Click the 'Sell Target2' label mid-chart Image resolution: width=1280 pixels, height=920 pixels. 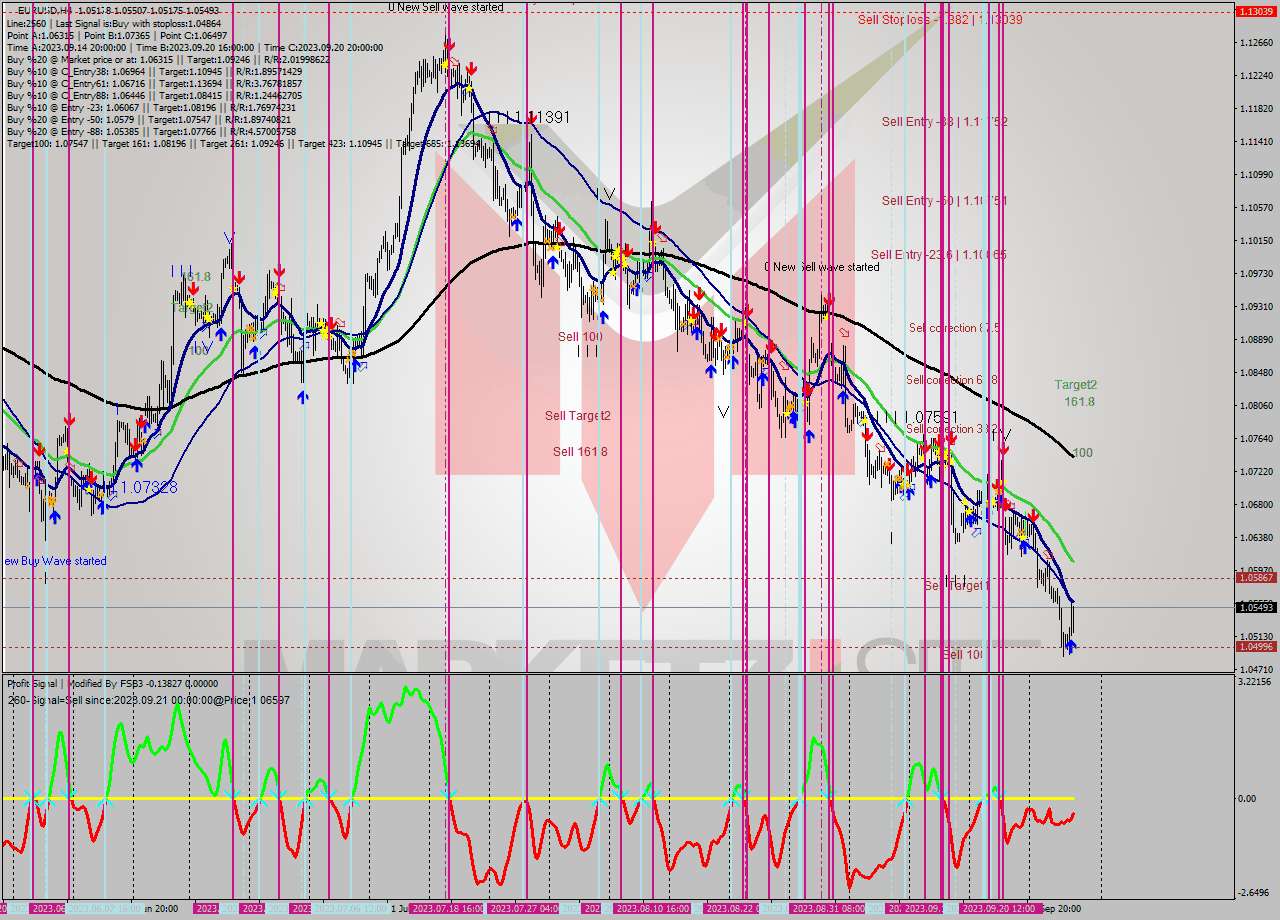click(x=578, y=416)
